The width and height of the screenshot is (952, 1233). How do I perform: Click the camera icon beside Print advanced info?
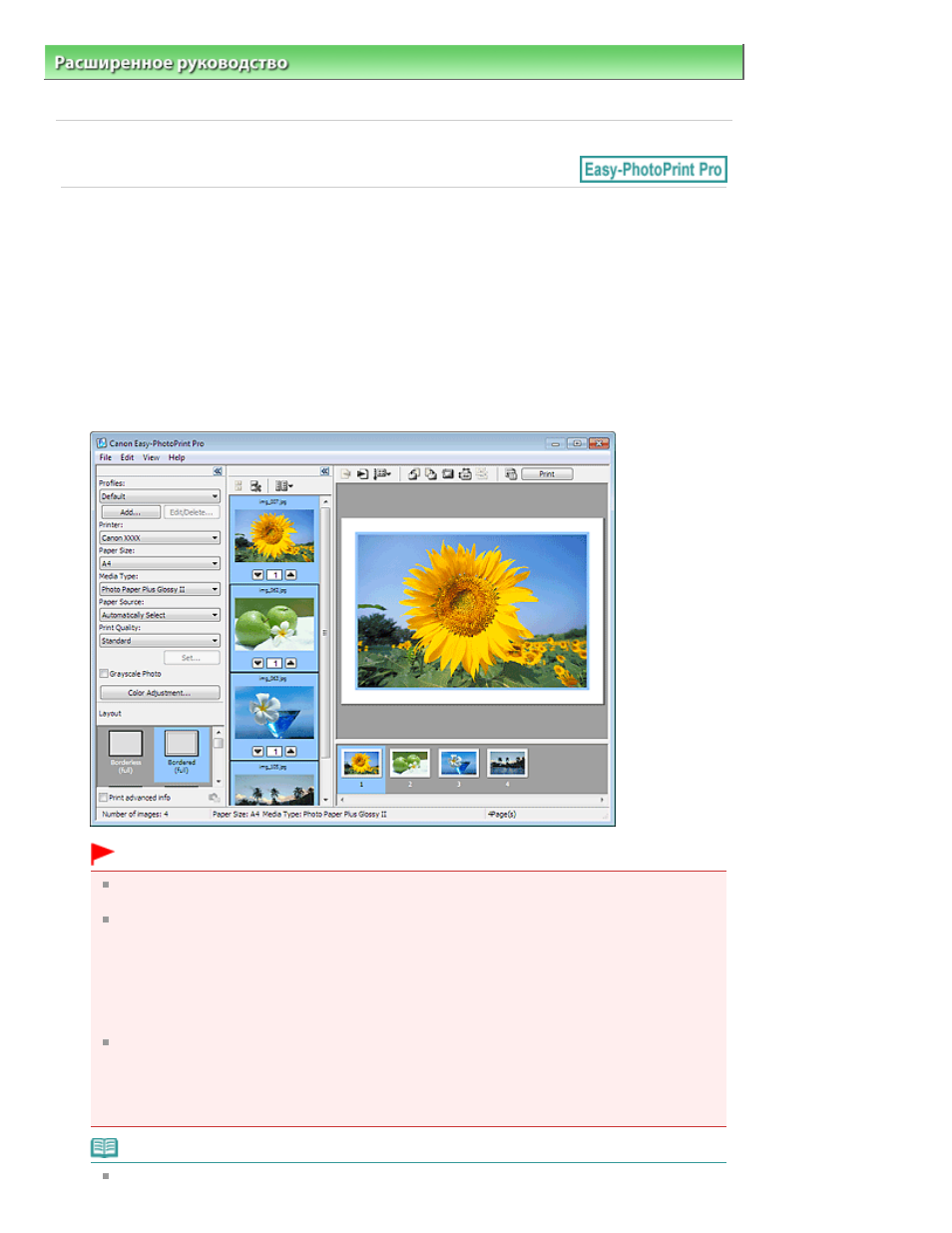coord(214,798)
